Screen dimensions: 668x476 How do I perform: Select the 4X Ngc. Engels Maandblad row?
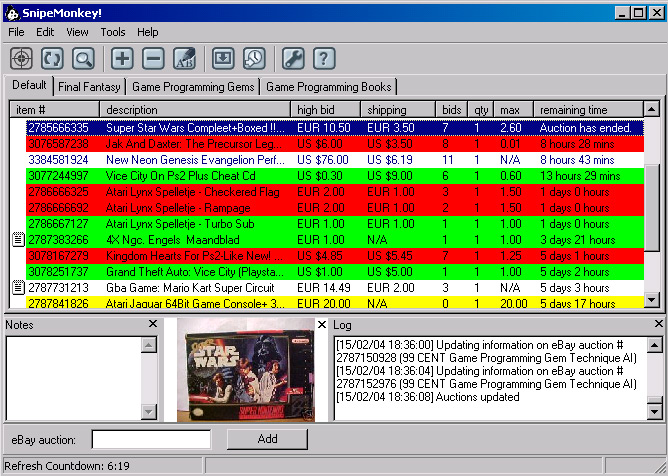335,240
